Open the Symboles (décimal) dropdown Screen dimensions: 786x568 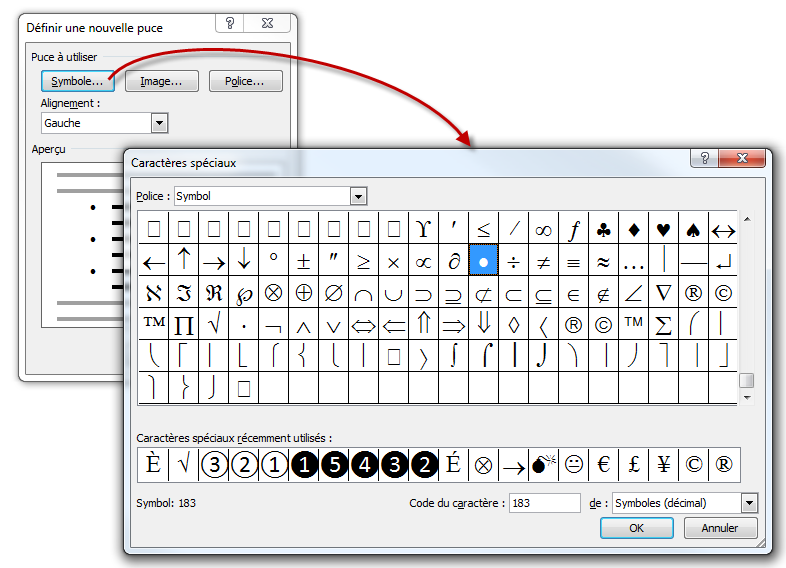749,503
